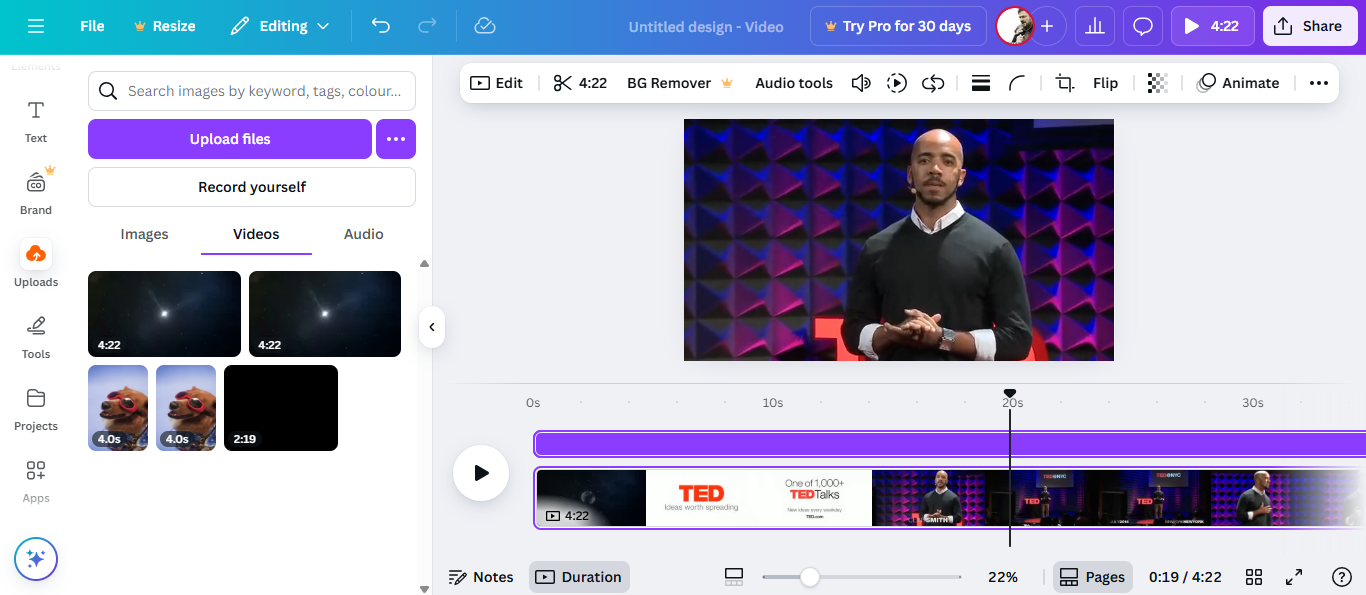
Task: Collapse the side panel with the arrow
Action: 432,327
